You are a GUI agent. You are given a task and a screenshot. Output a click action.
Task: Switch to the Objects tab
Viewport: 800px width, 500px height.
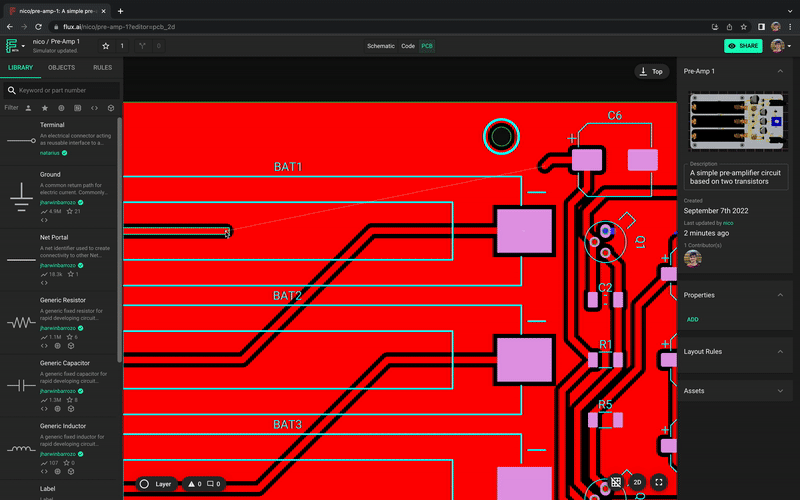click(61, 67)
